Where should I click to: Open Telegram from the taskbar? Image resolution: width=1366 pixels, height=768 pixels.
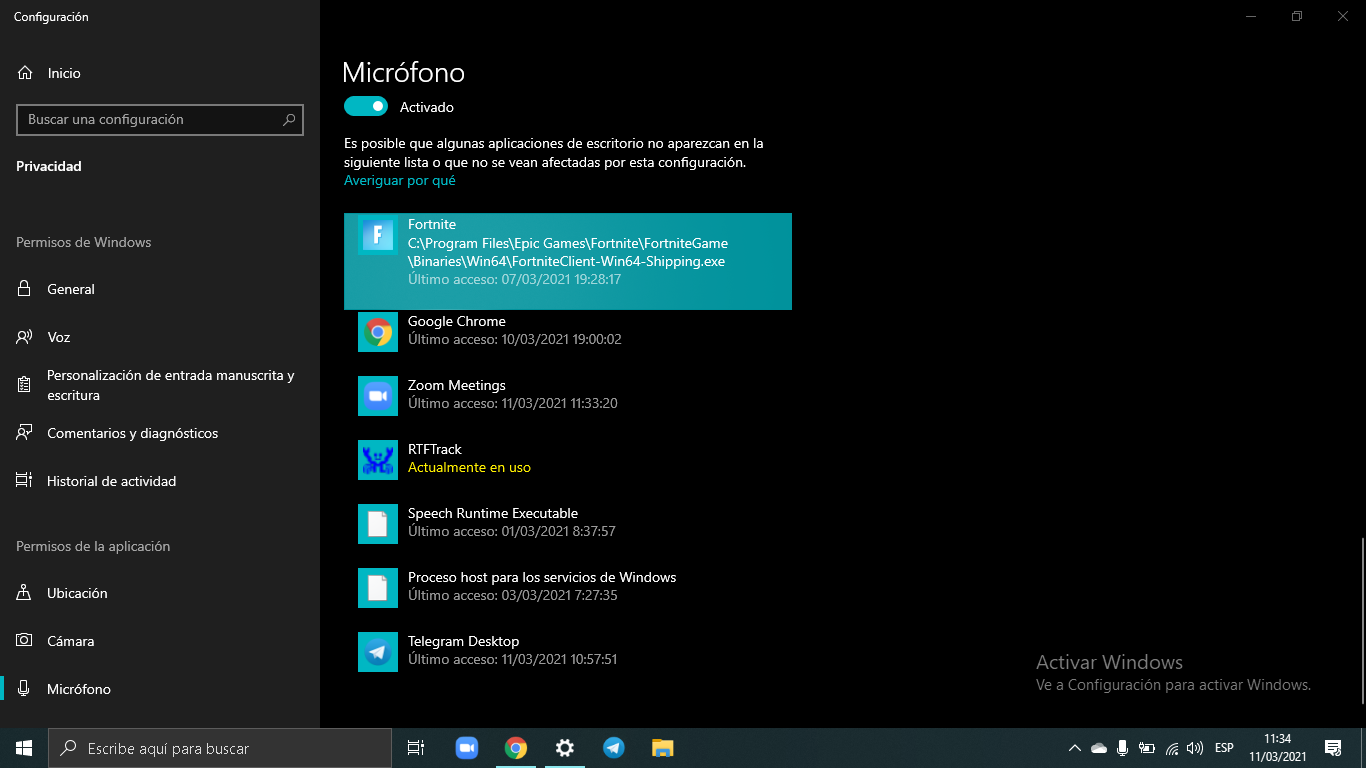point(614,748)
